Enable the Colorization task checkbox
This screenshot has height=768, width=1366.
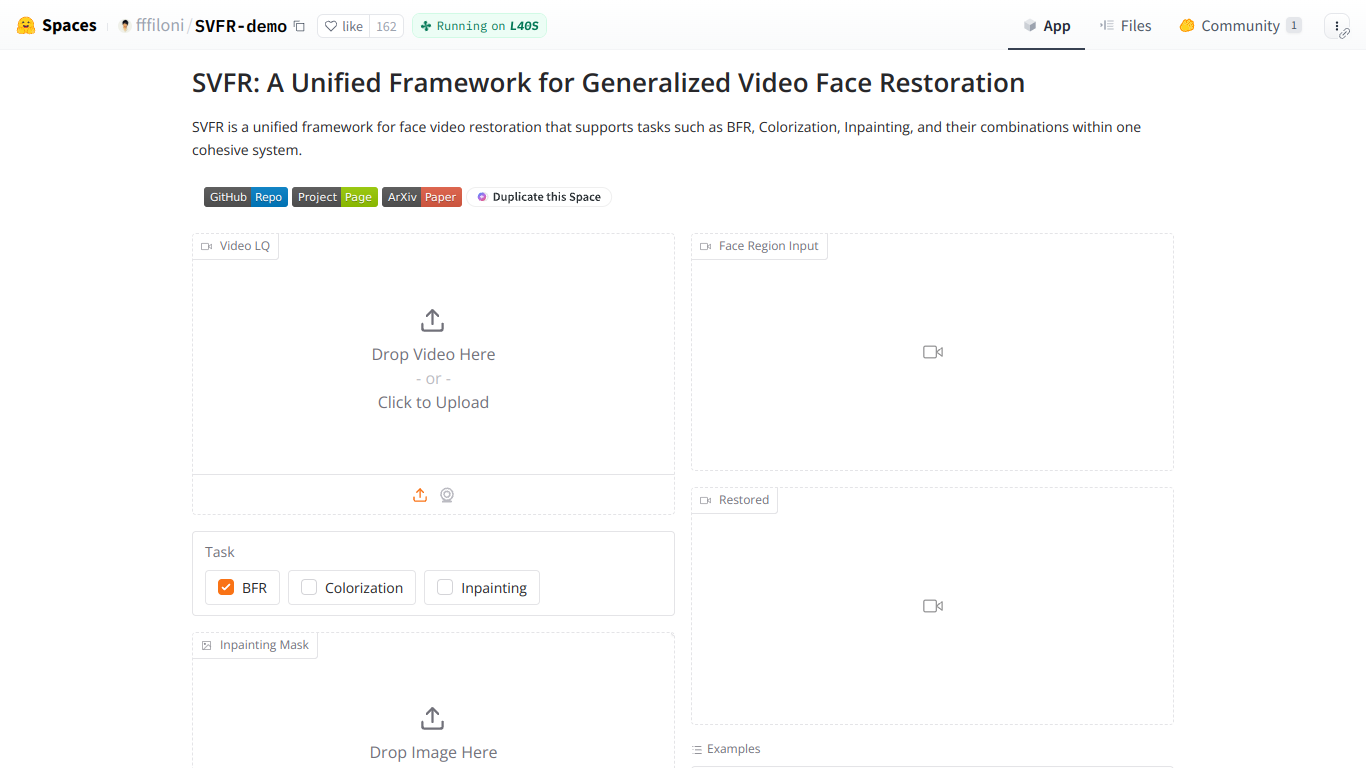coord(309,587)
